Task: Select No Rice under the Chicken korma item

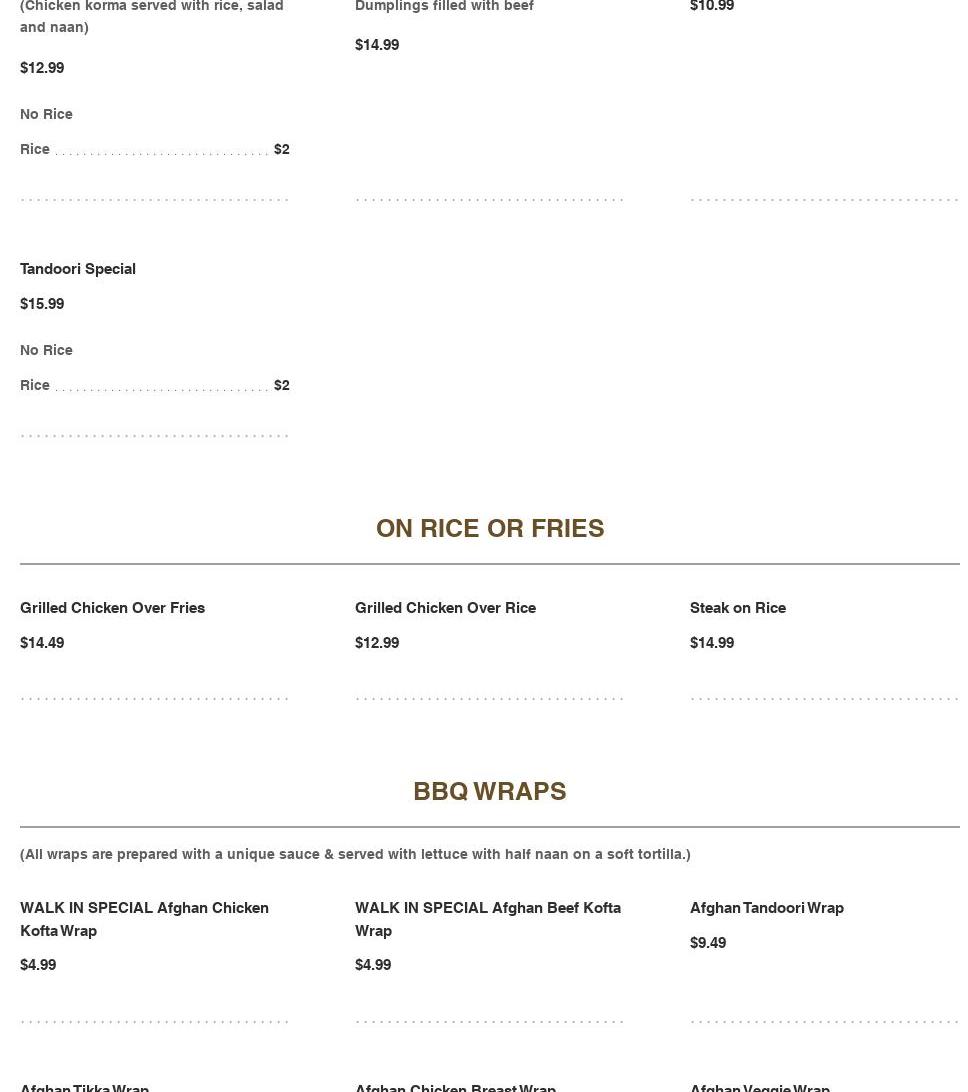Action: tap(46, 114)
